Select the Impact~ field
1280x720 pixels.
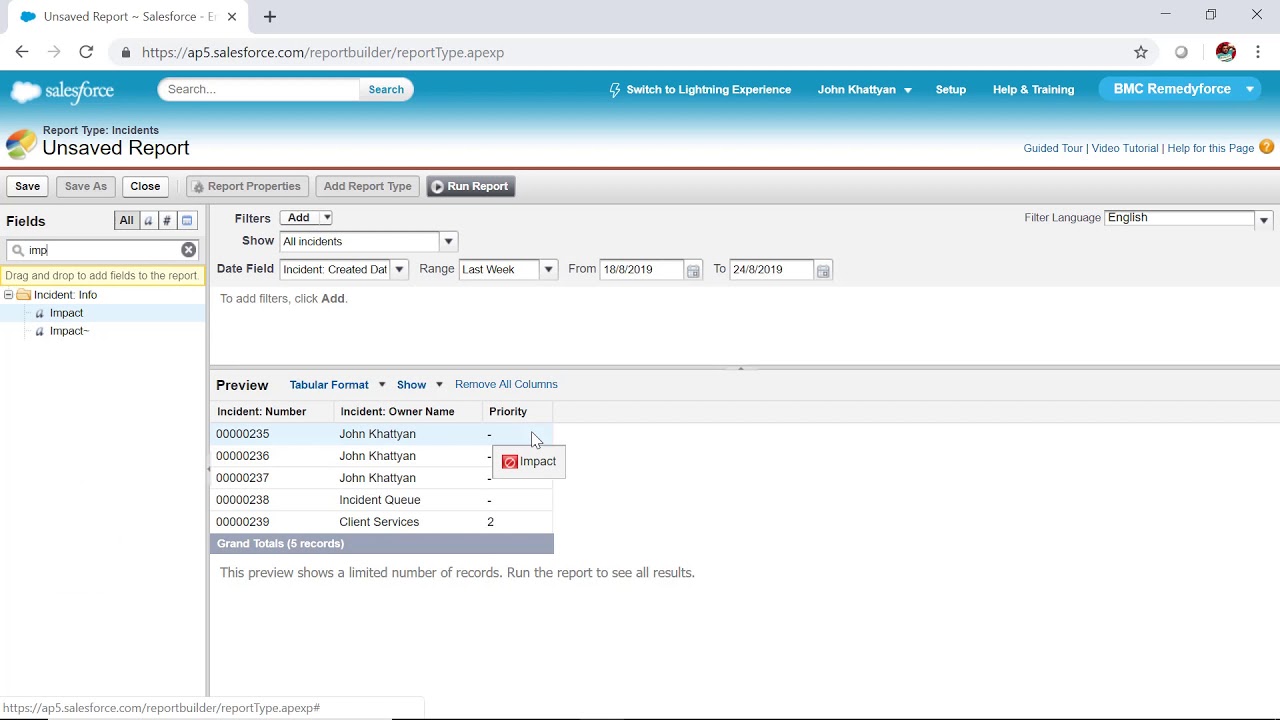pos(69,331)
